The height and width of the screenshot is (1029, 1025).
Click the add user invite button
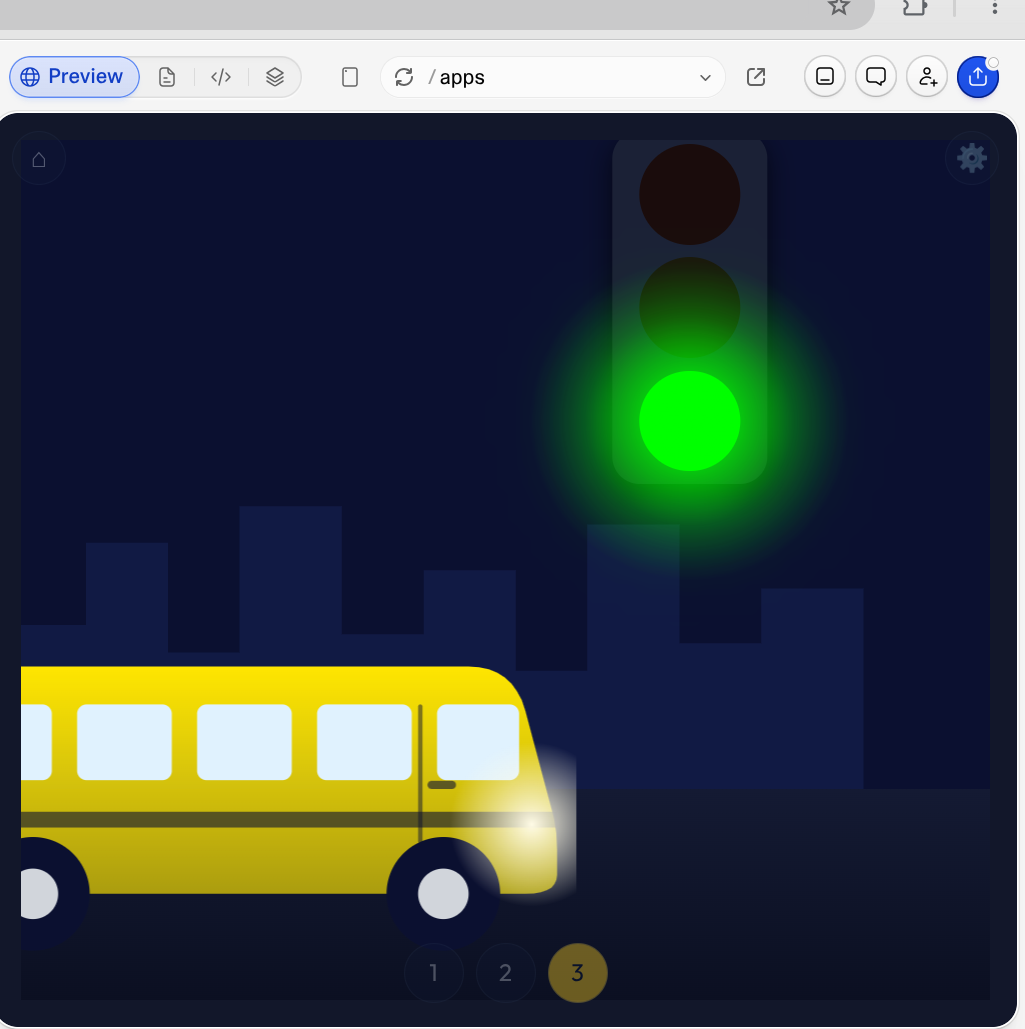click(x=927, y=77)
